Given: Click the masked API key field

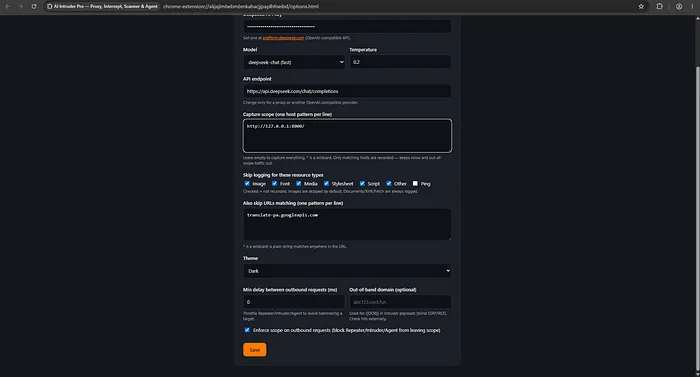Looking at the screenshot, I should click(x=347, y=26).
